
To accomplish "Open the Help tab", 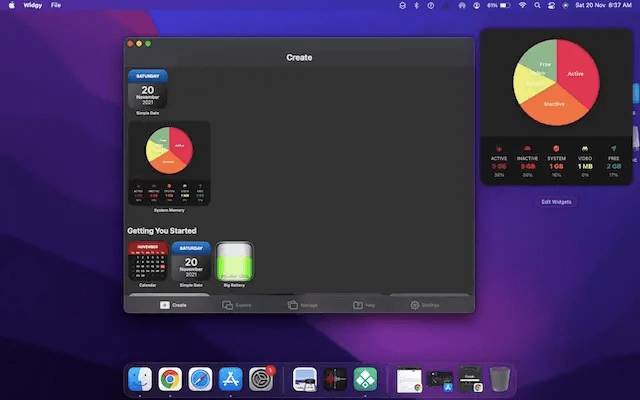I will coord(364,304).
